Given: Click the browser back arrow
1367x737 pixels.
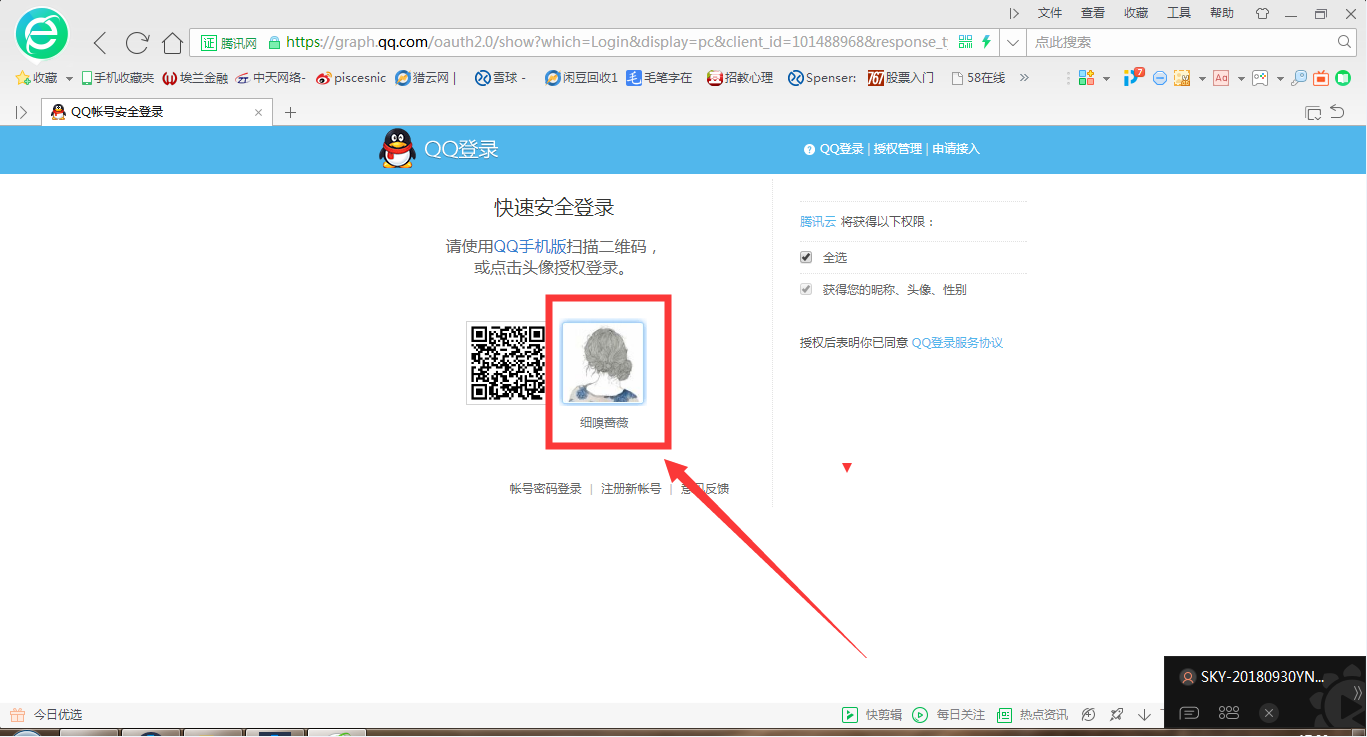Looking at the screenshot, I should tap(100, 42).
